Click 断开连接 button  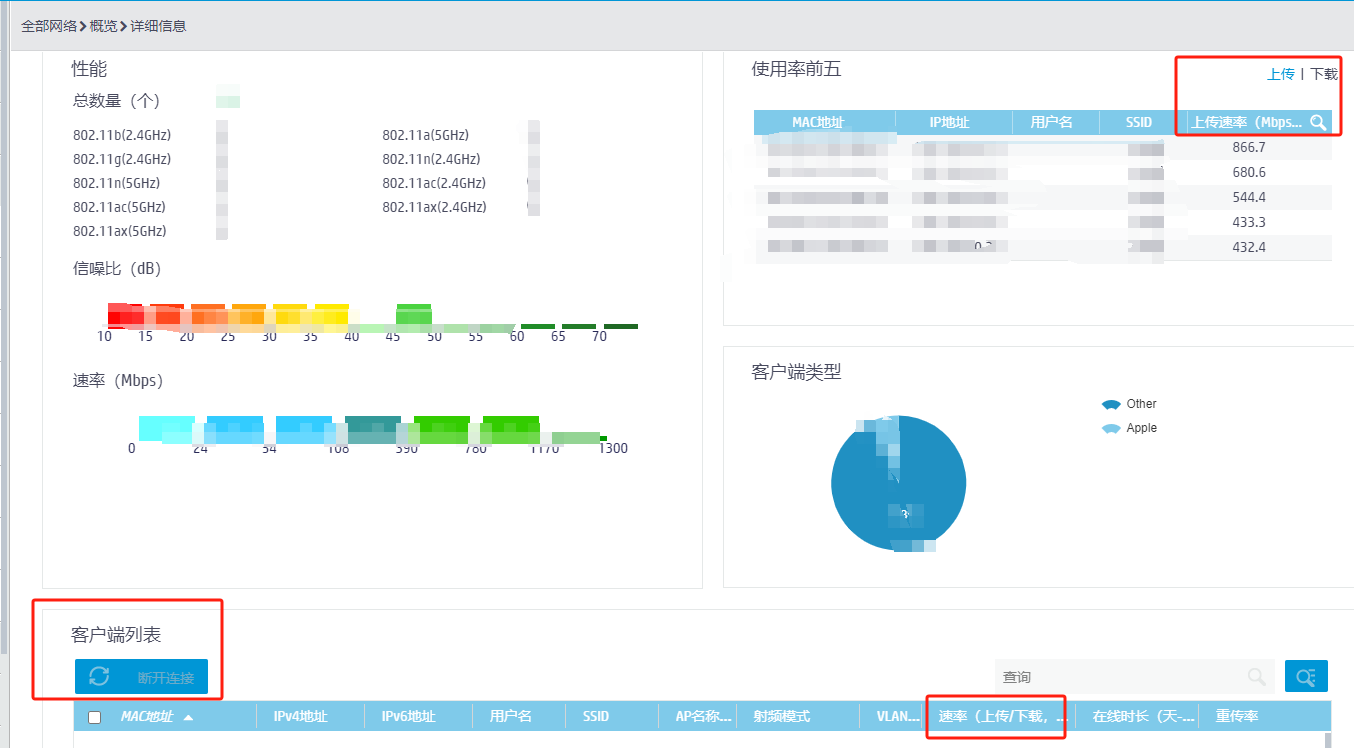coord(166,678)
